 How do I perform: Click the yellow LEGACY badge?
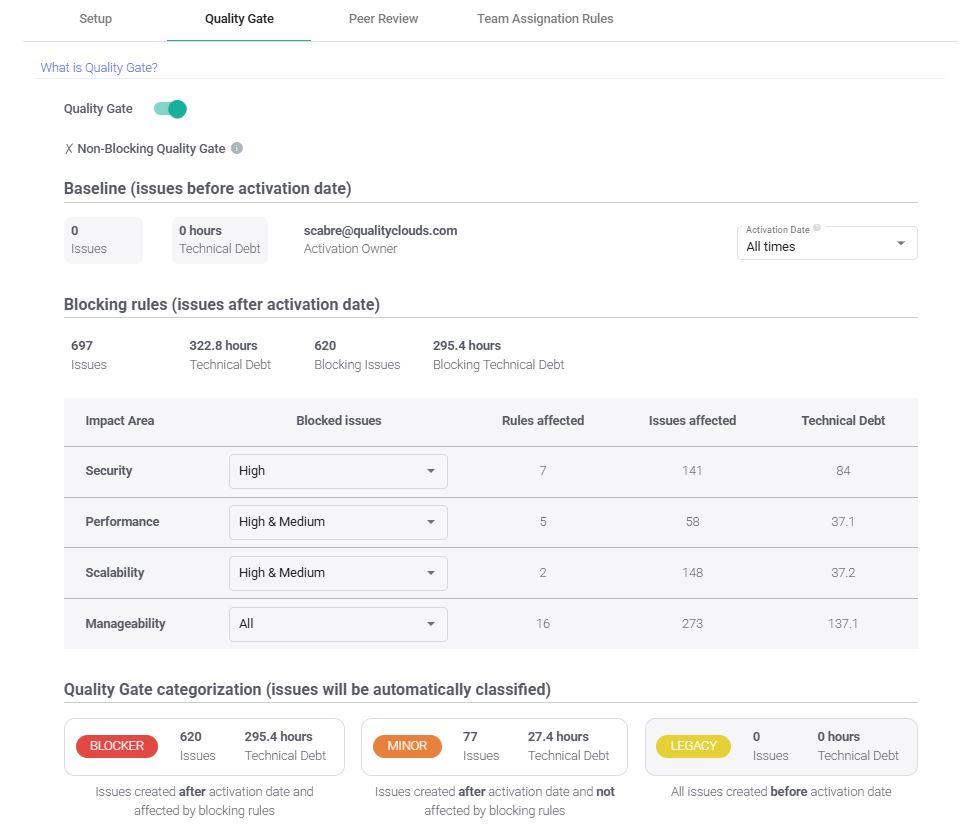pos(693,746)
